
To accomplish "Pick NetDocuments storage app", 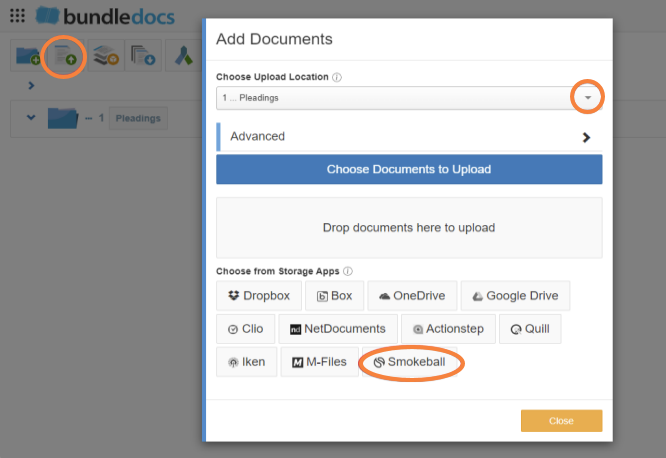I will point(338,329).
